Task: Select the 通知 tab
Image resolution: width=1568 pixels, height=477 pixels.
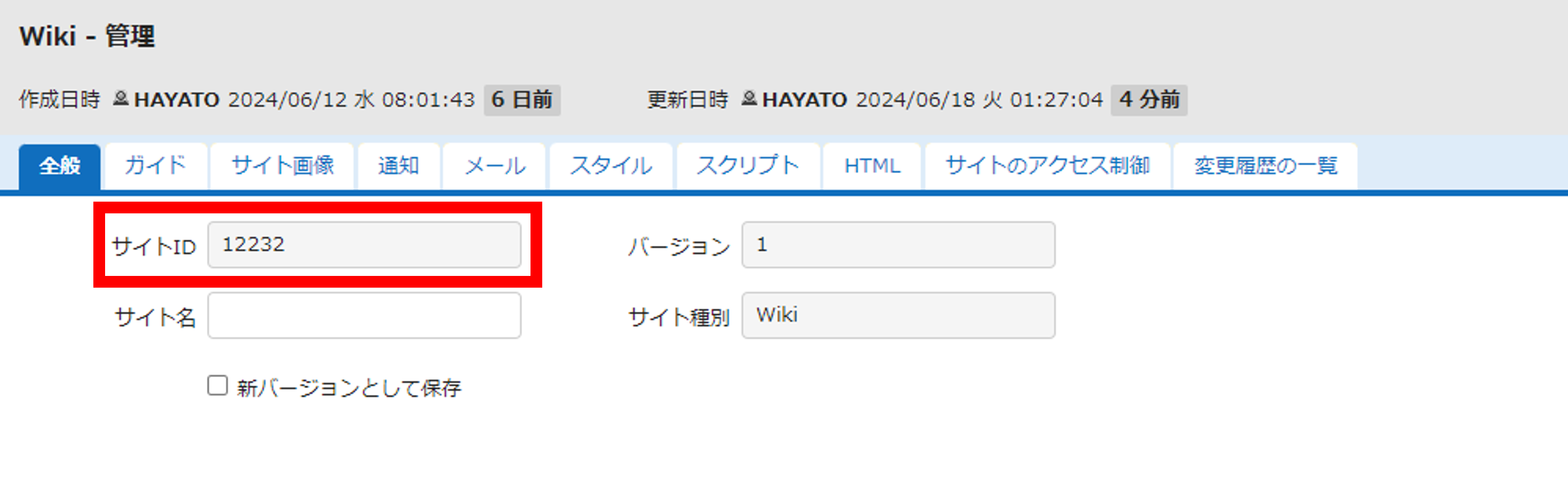Action: [399, 166]
